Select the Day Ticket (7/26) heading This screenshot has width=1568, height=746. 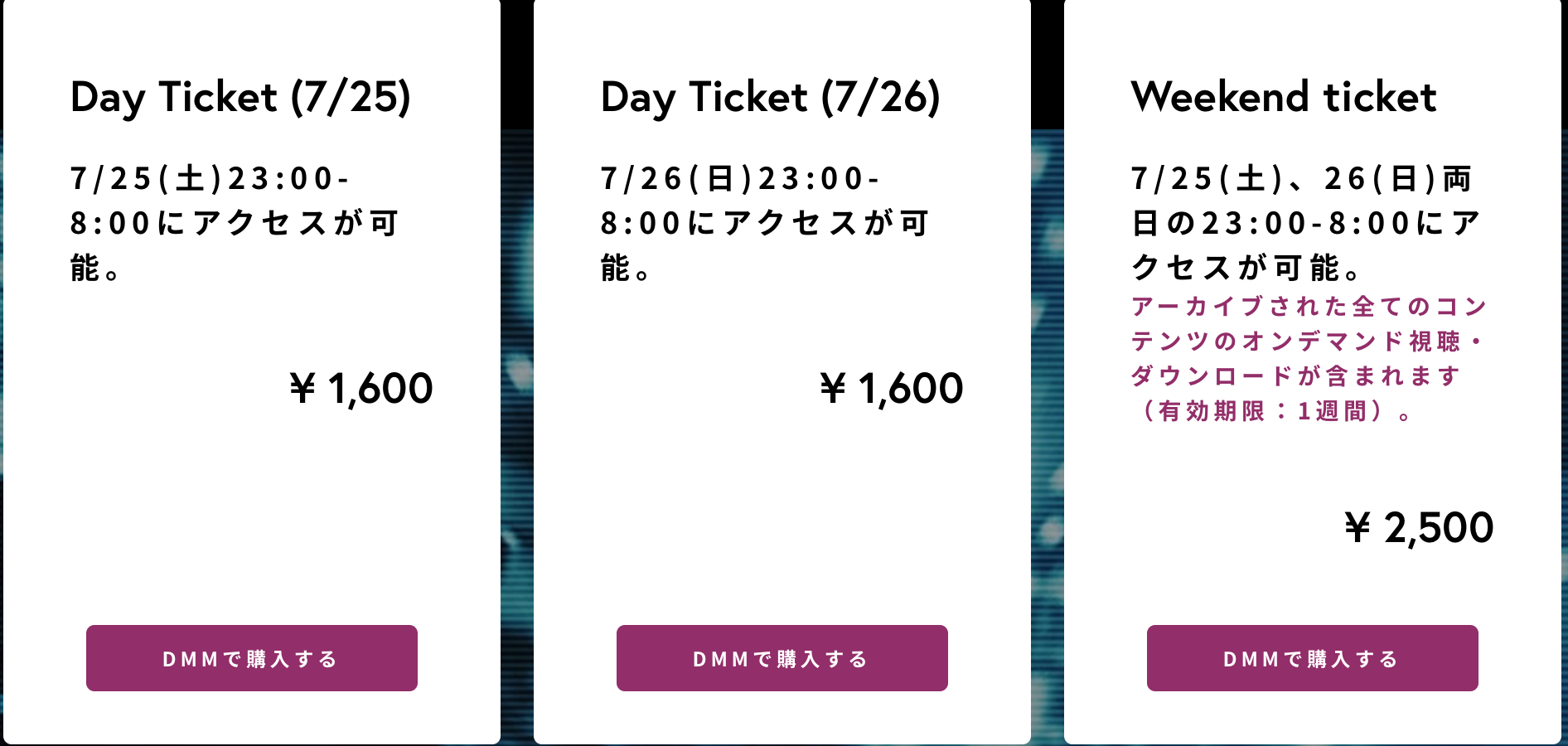point(771,98)
